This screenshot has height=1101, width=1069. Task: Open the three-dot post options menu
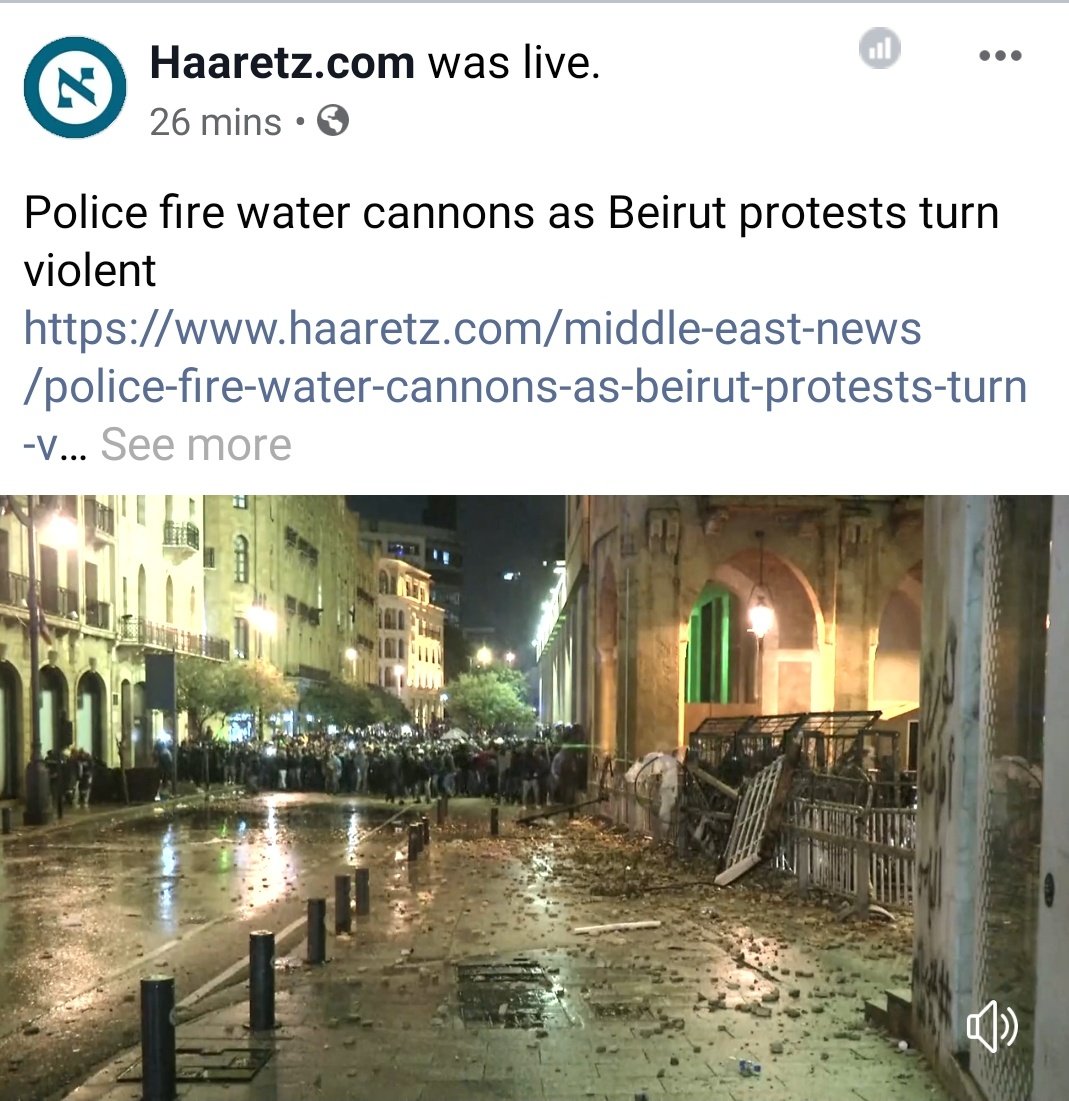pos(1000,55)
